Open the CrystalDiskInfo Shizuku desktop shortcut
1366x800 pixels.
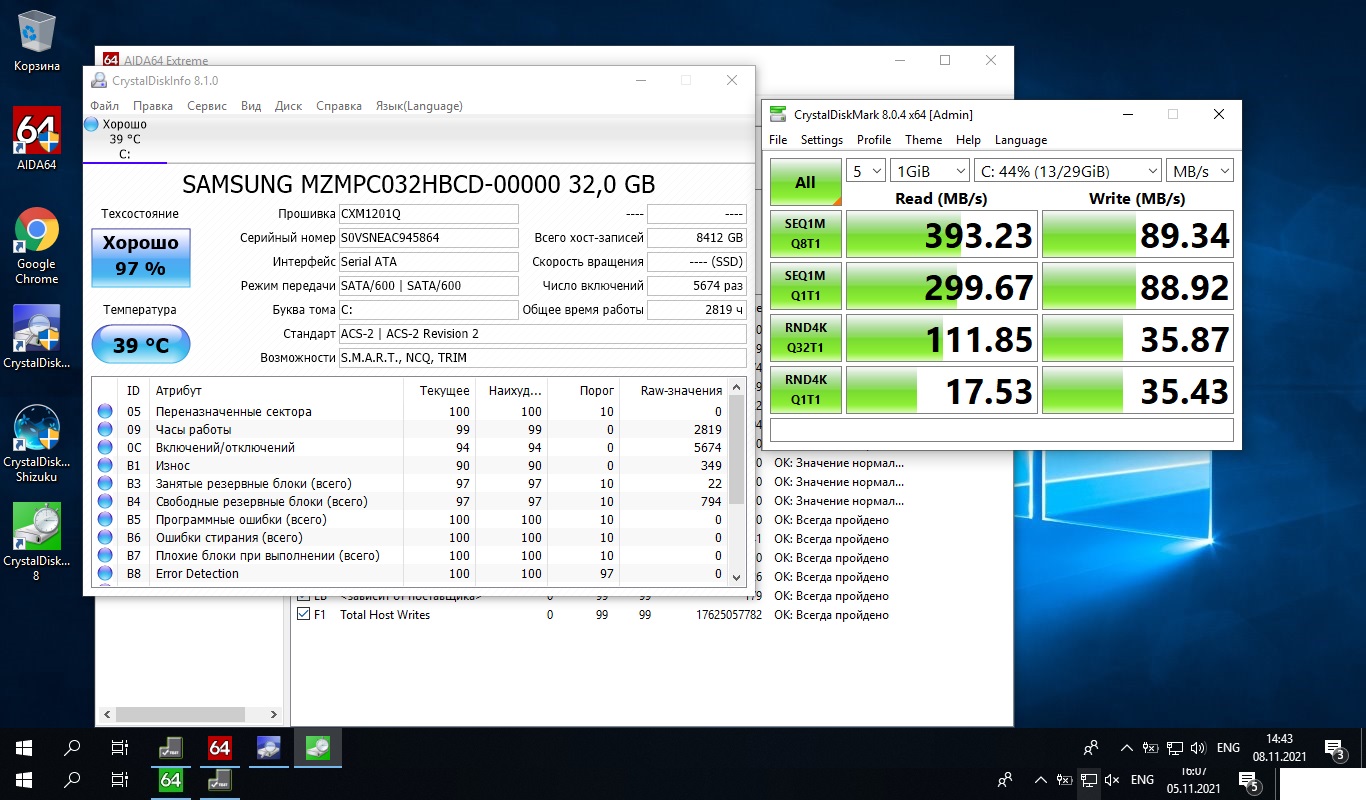[x=36, y=444]
